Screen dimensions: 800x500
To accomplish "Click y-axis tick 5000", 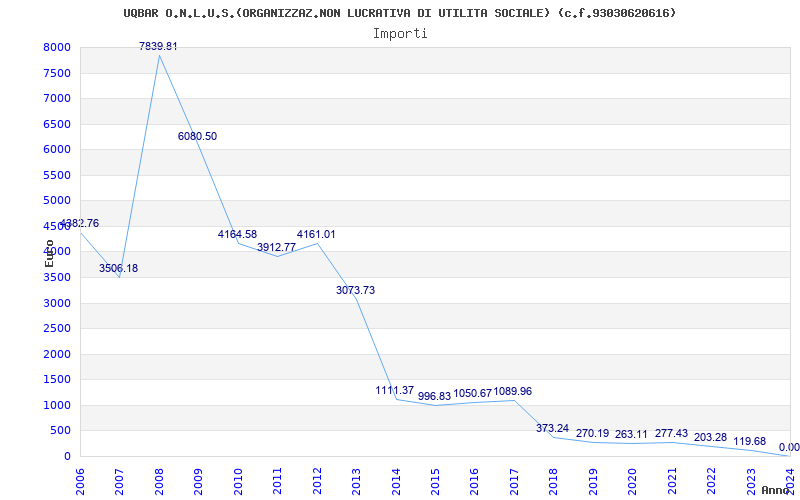I will click(x=57, y=201).
